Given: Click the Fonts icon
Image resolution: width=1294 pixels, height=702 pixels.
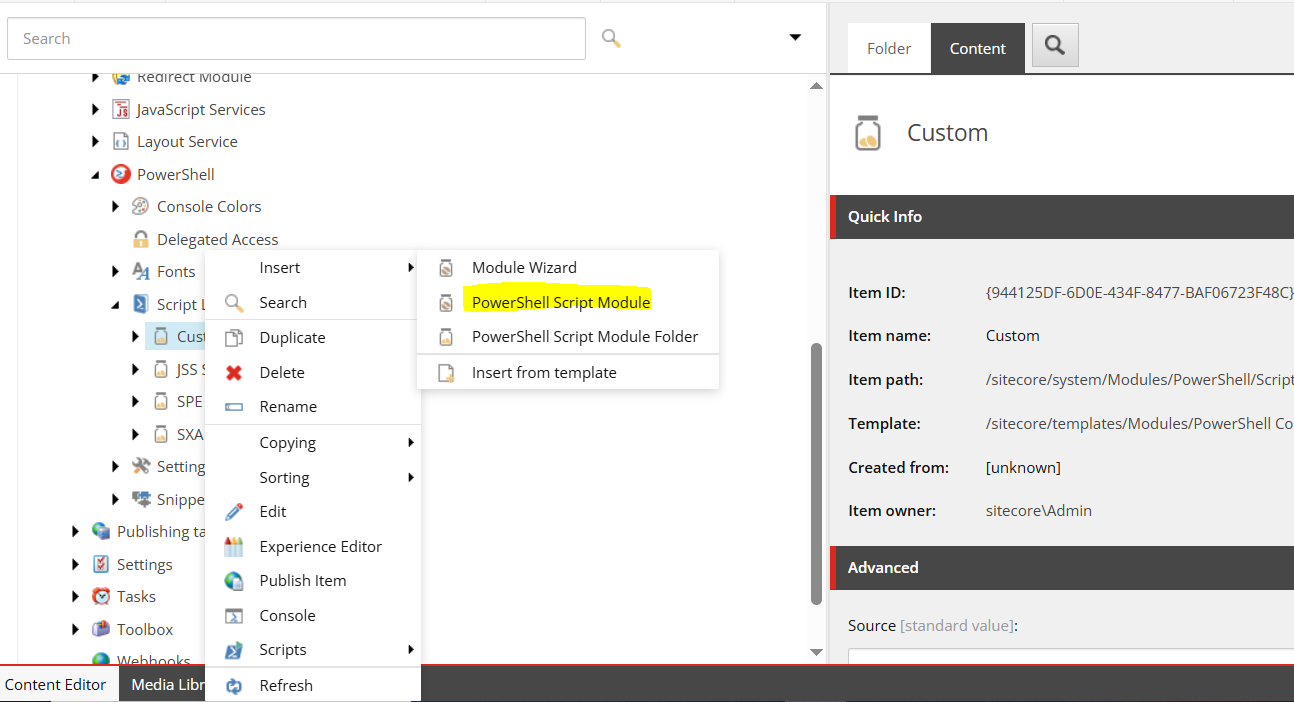Looking at the screenshot, I should [x=141, y=271].
